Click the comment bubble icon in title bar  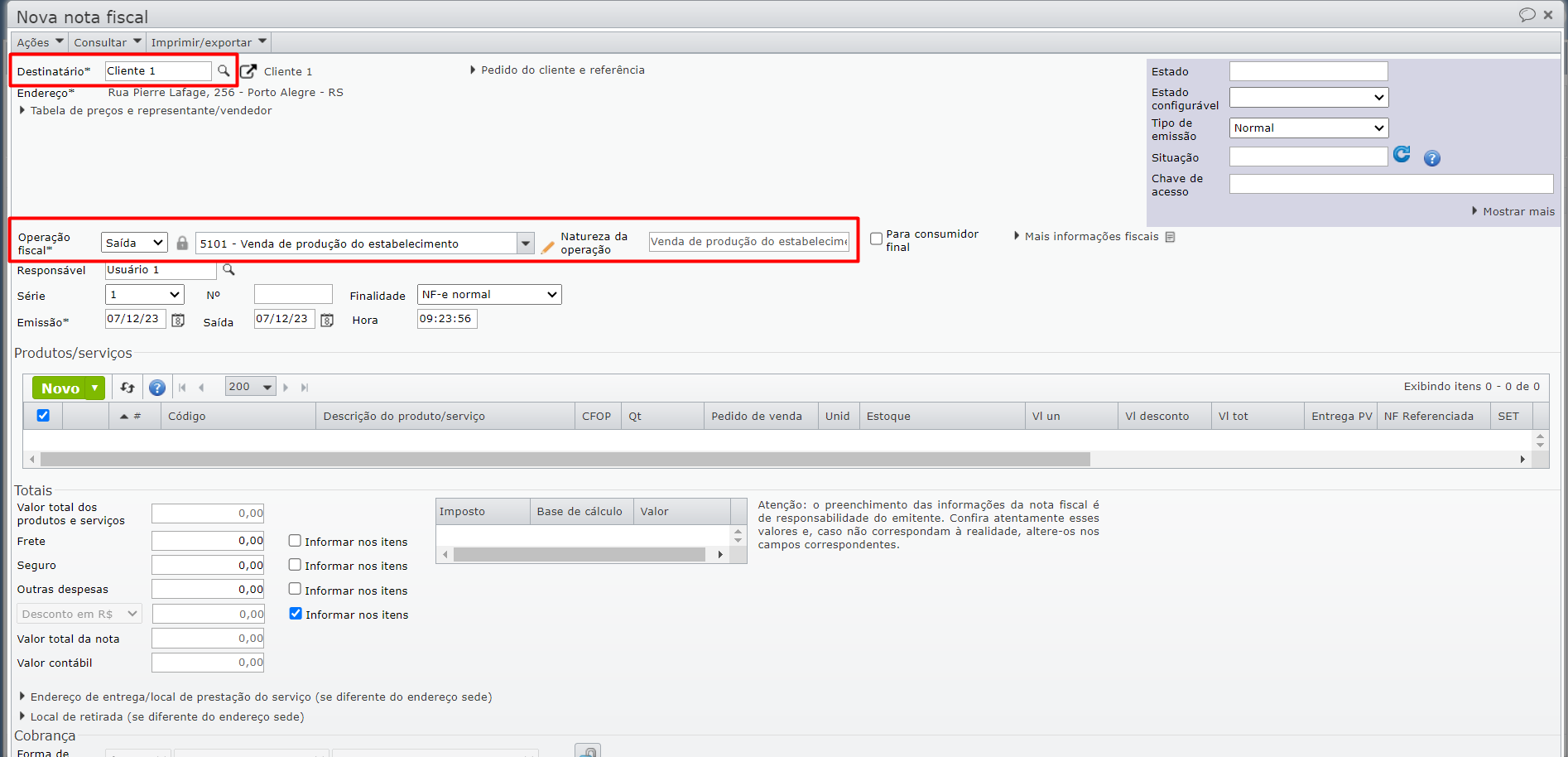(1527, 15)
